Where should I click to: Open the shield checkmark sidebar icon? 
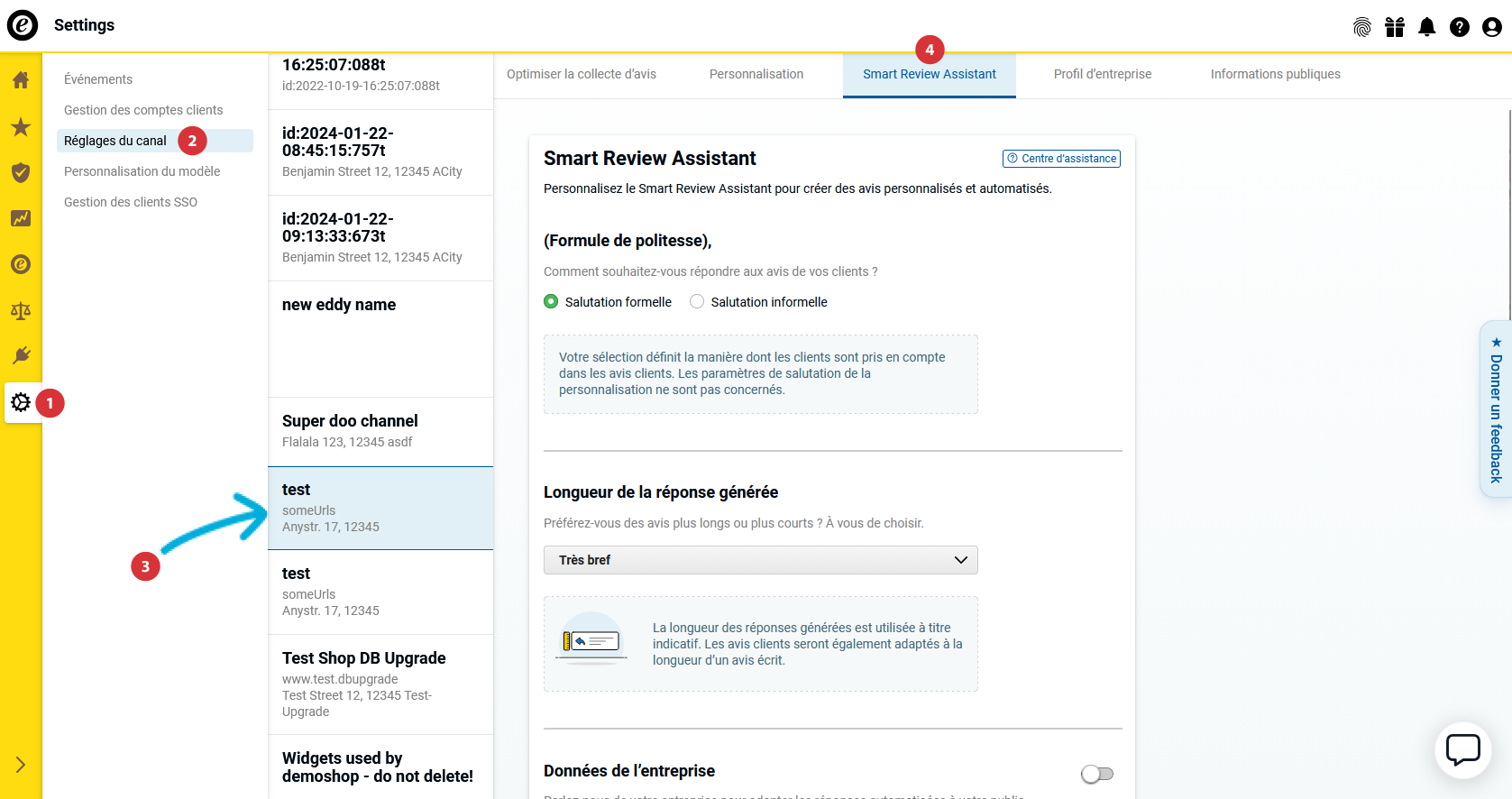click(21, 172)
